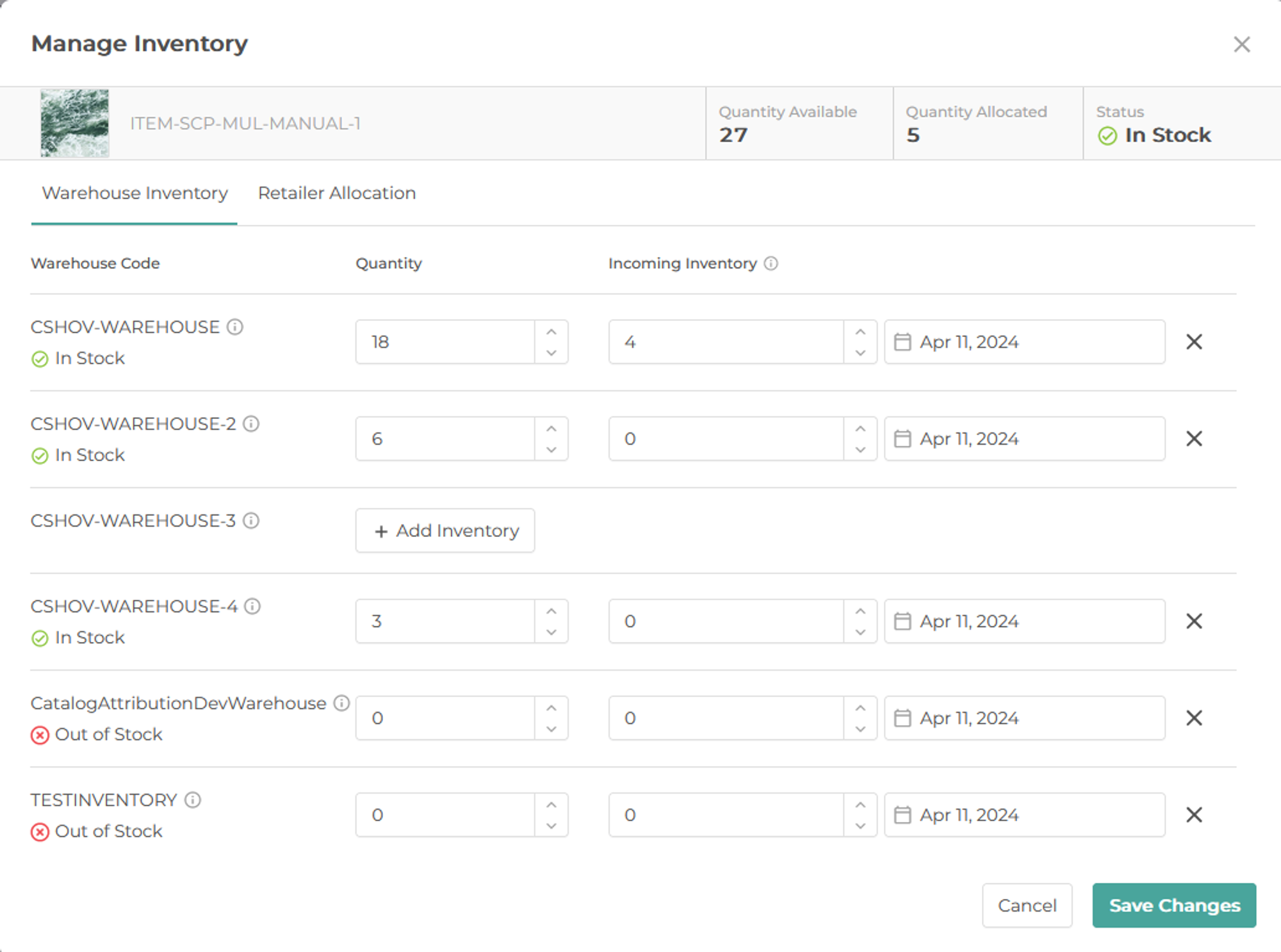Cancel the inventory changes
Image resolution: width=1281 pixels, height=952 pixels.
click(x=1027, y=905)
